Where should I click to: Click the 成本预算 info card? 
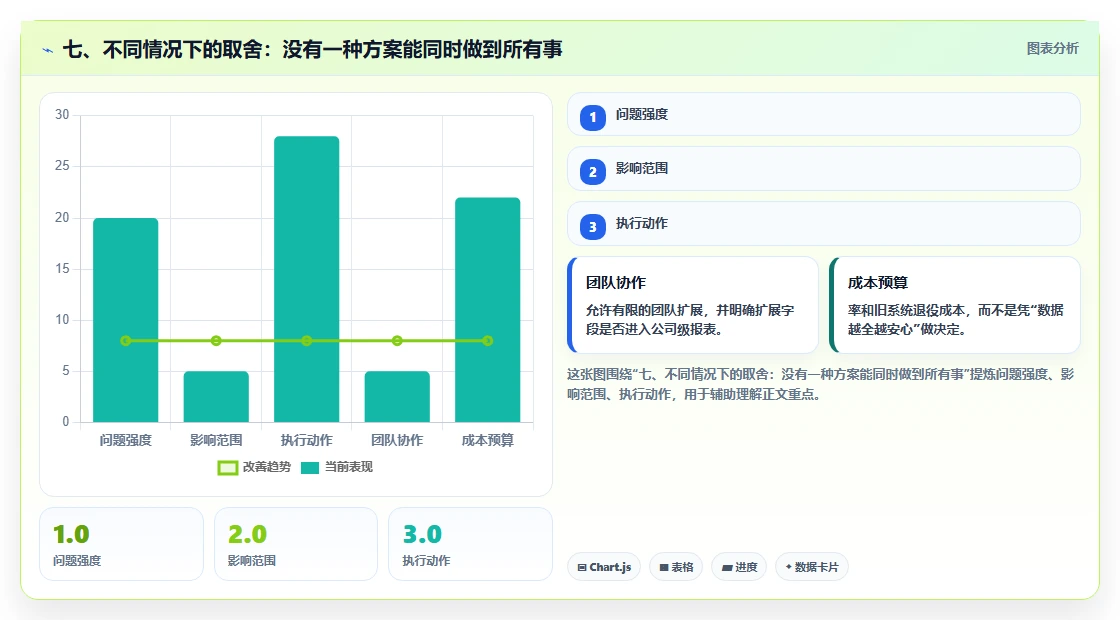(x=955, y=305)
